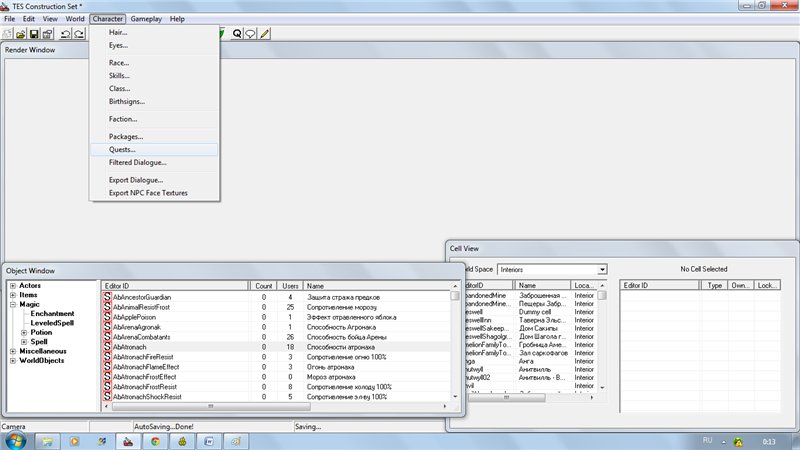Image resolution: width=800 pixels, height=450 pixels.
Task: Click the Object Window vertical scrollbar thumb
Action: pos(455,295)
